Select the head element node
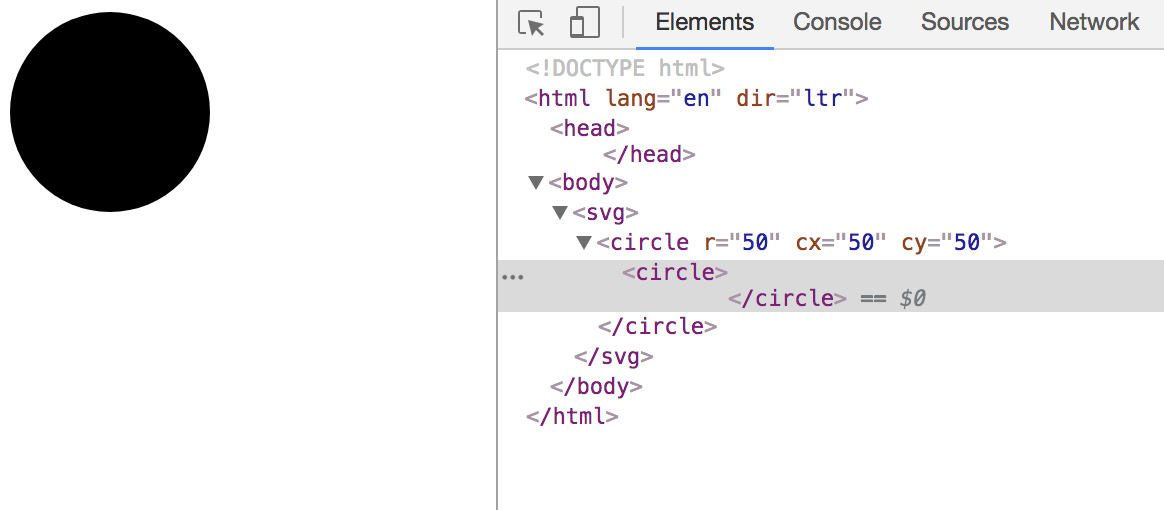Image resolution: width=1164 pixels, height=510 pixels. 589,128
